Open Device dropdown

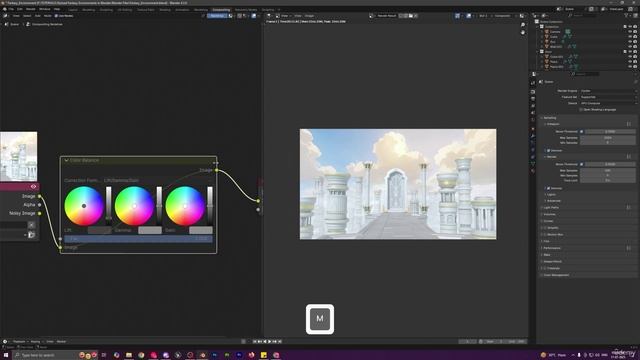pos(608,103)
